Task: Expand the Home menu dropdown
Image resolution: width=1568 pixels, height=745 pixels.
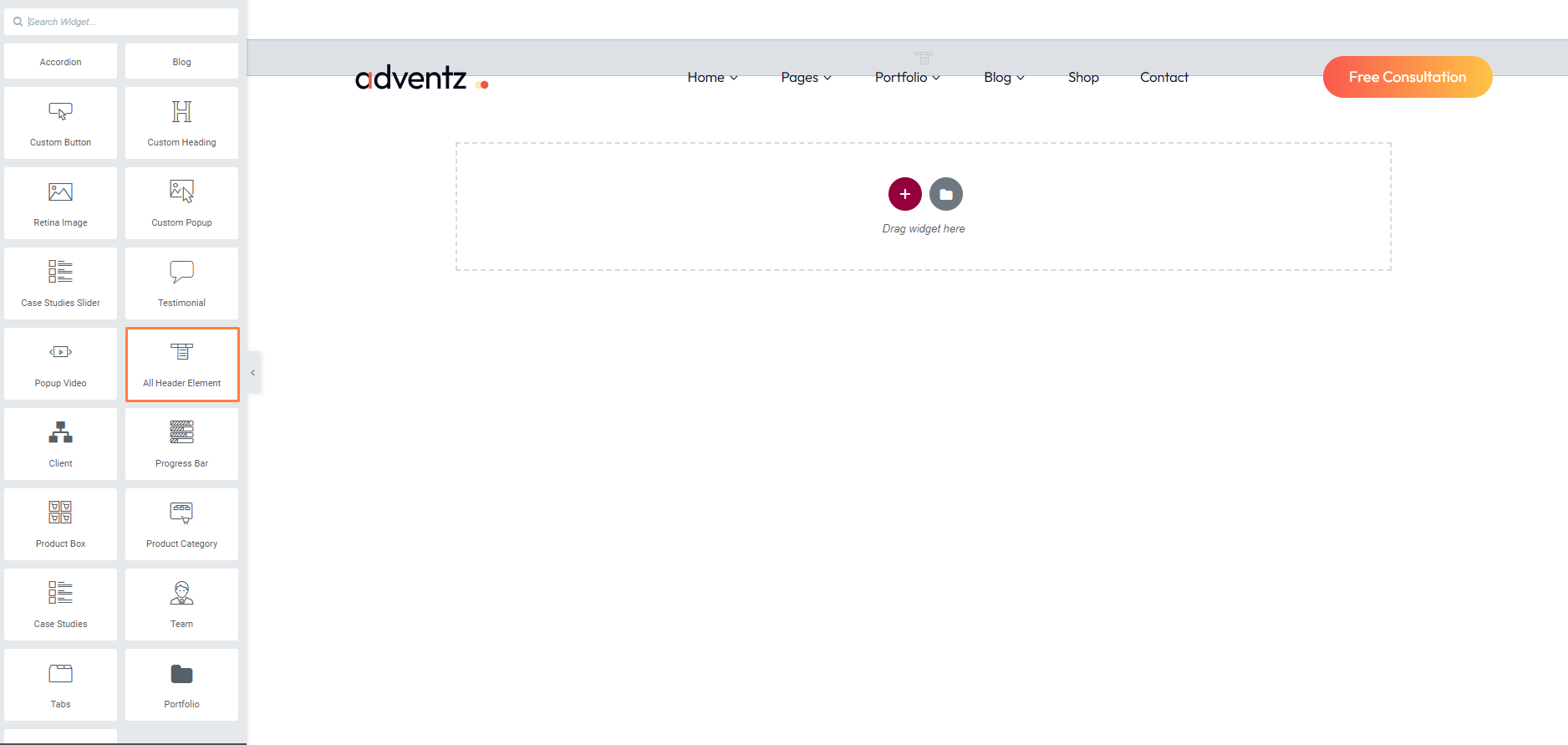Action: pyautogui.click(x=712, y=77)
